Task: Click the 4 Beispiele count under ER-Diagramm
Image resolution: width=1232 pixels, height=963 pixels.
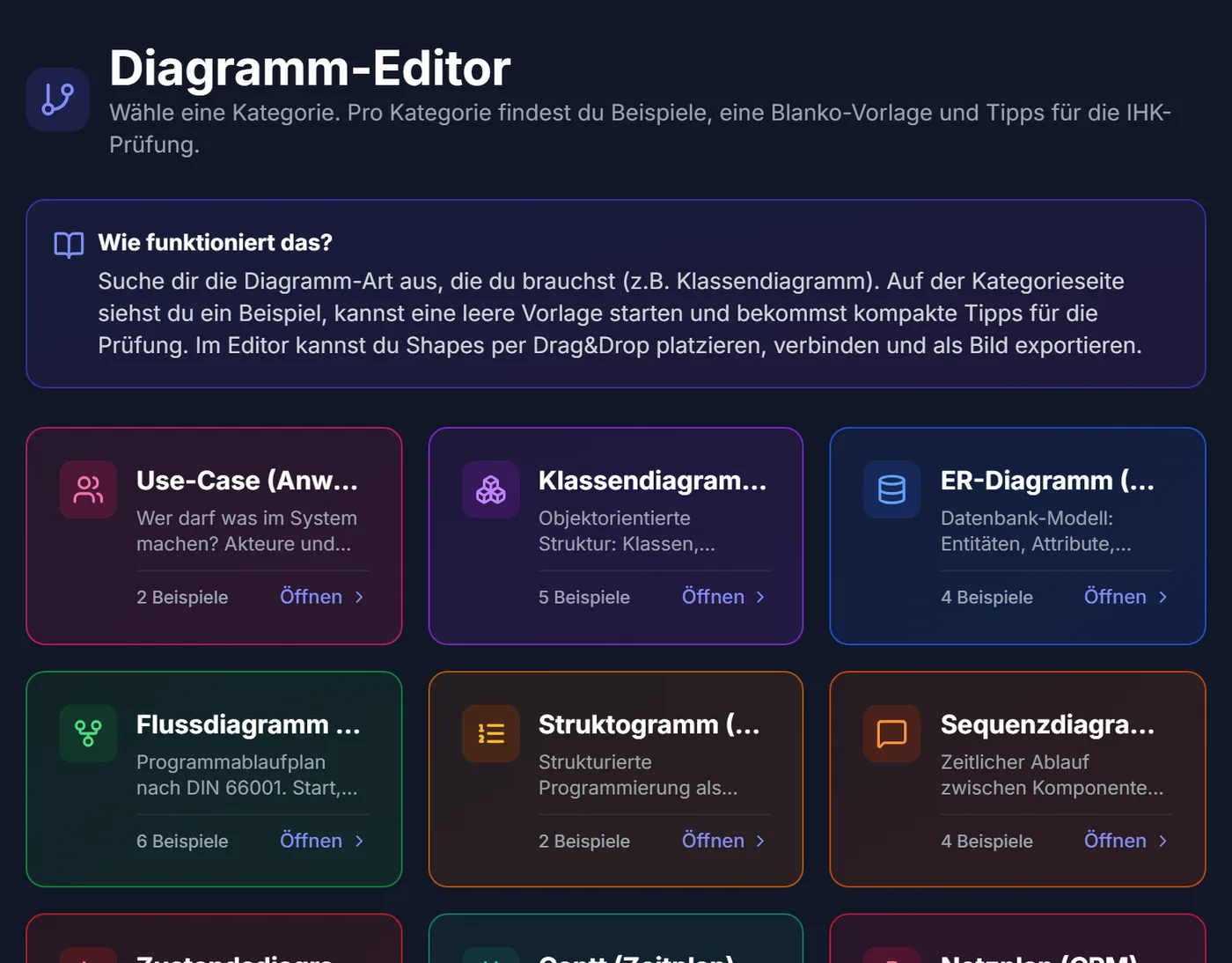Action: pos(986,597)
